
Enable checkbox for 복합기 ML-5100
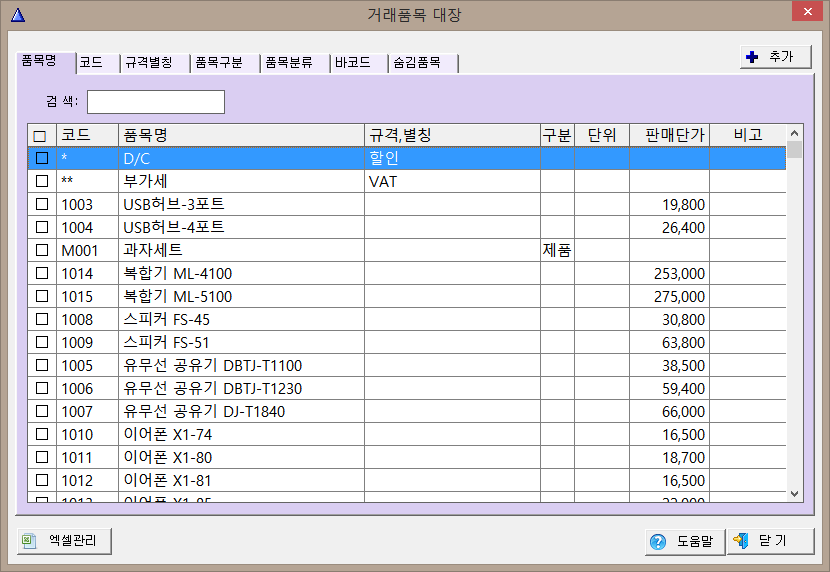42,296
